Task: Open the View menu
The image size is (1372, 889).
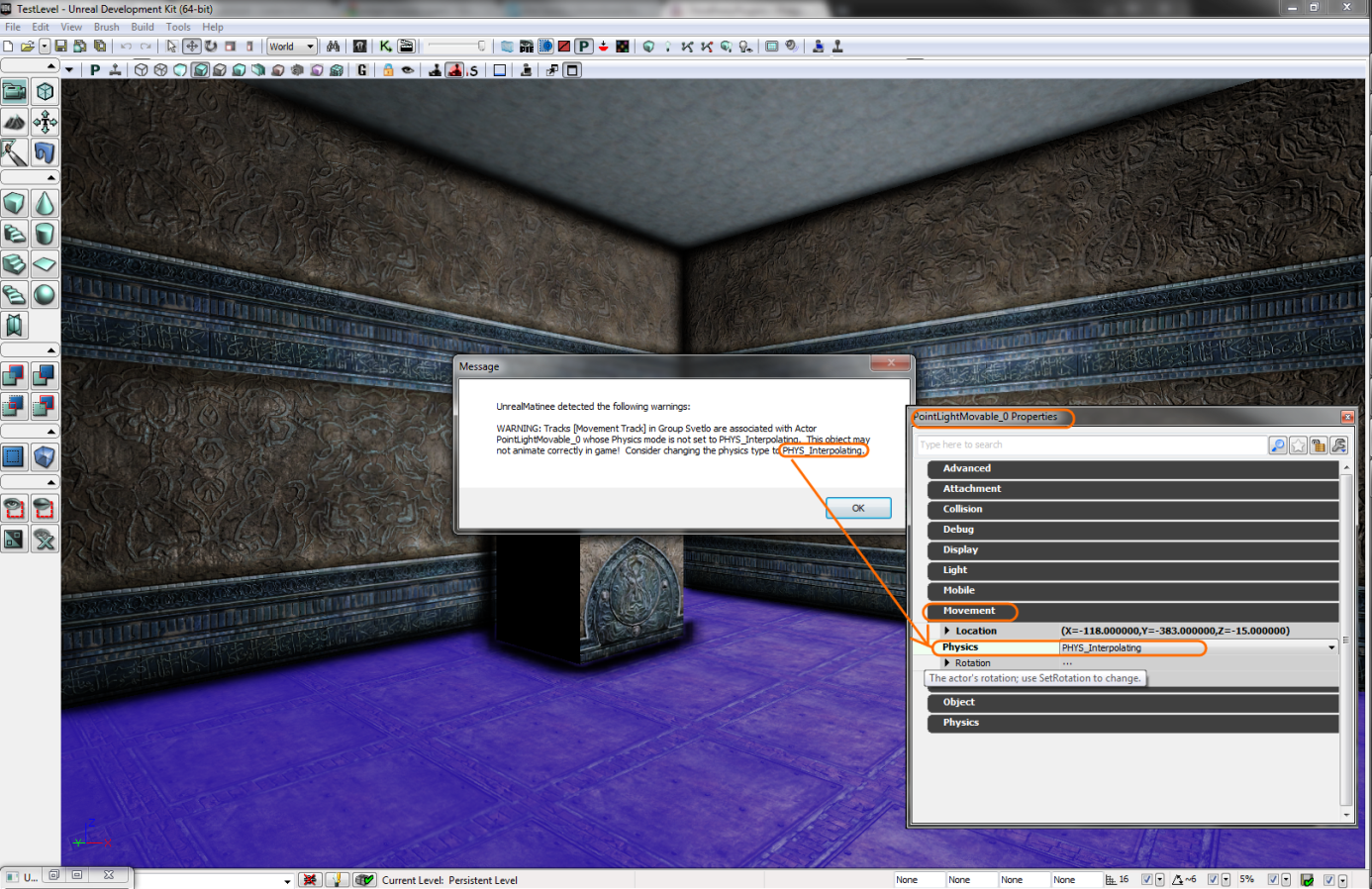Action: click(71, 27)
